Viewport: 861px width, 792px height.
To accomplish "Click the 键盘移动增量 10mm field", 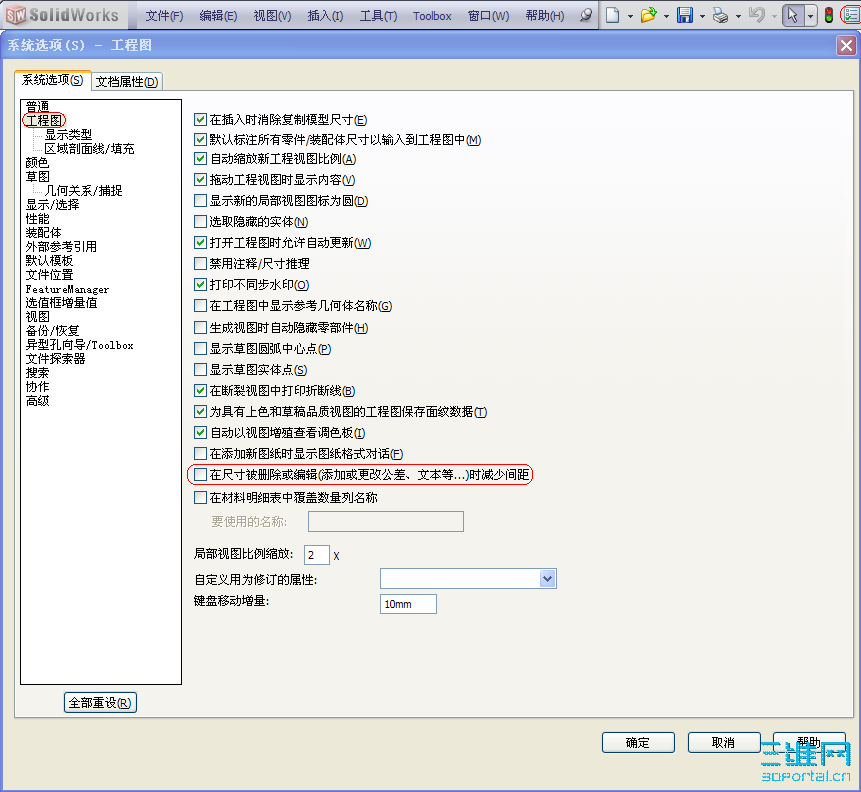I will coord(408,604).
